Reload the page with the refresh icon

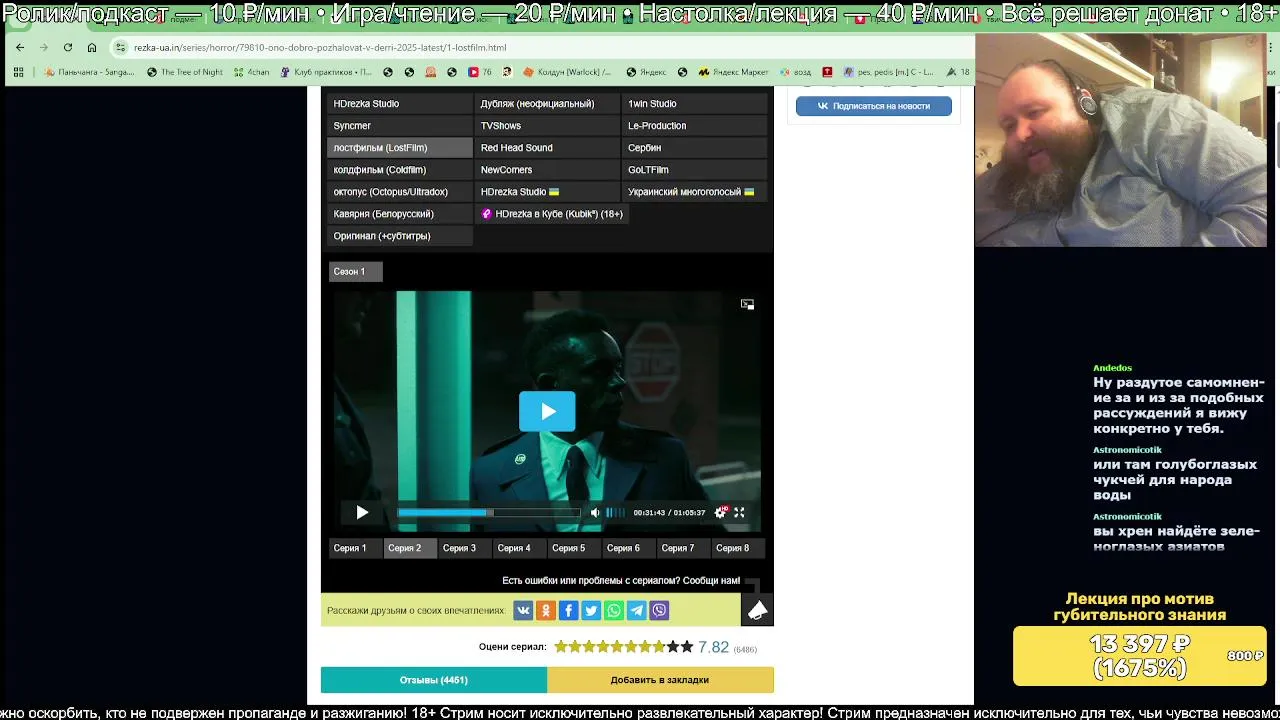pos(68,47)
